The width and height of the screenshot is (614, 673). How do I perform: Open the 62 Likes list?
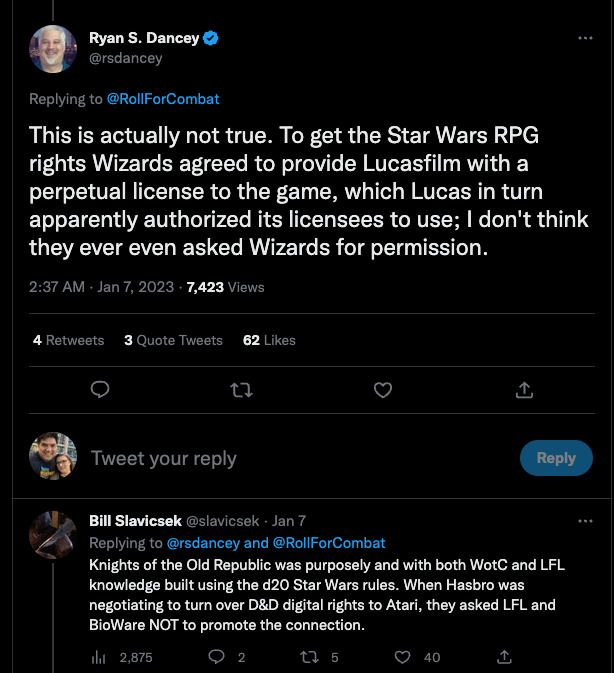[269, 340]
